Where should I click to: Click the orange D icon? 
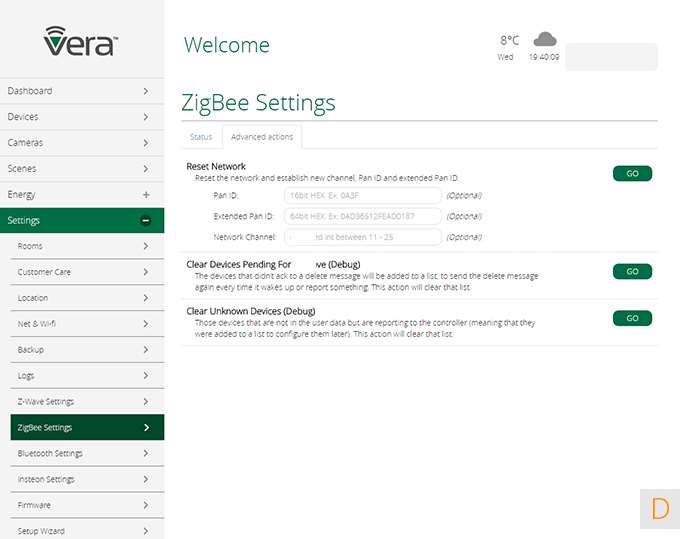tap(660, 508)
